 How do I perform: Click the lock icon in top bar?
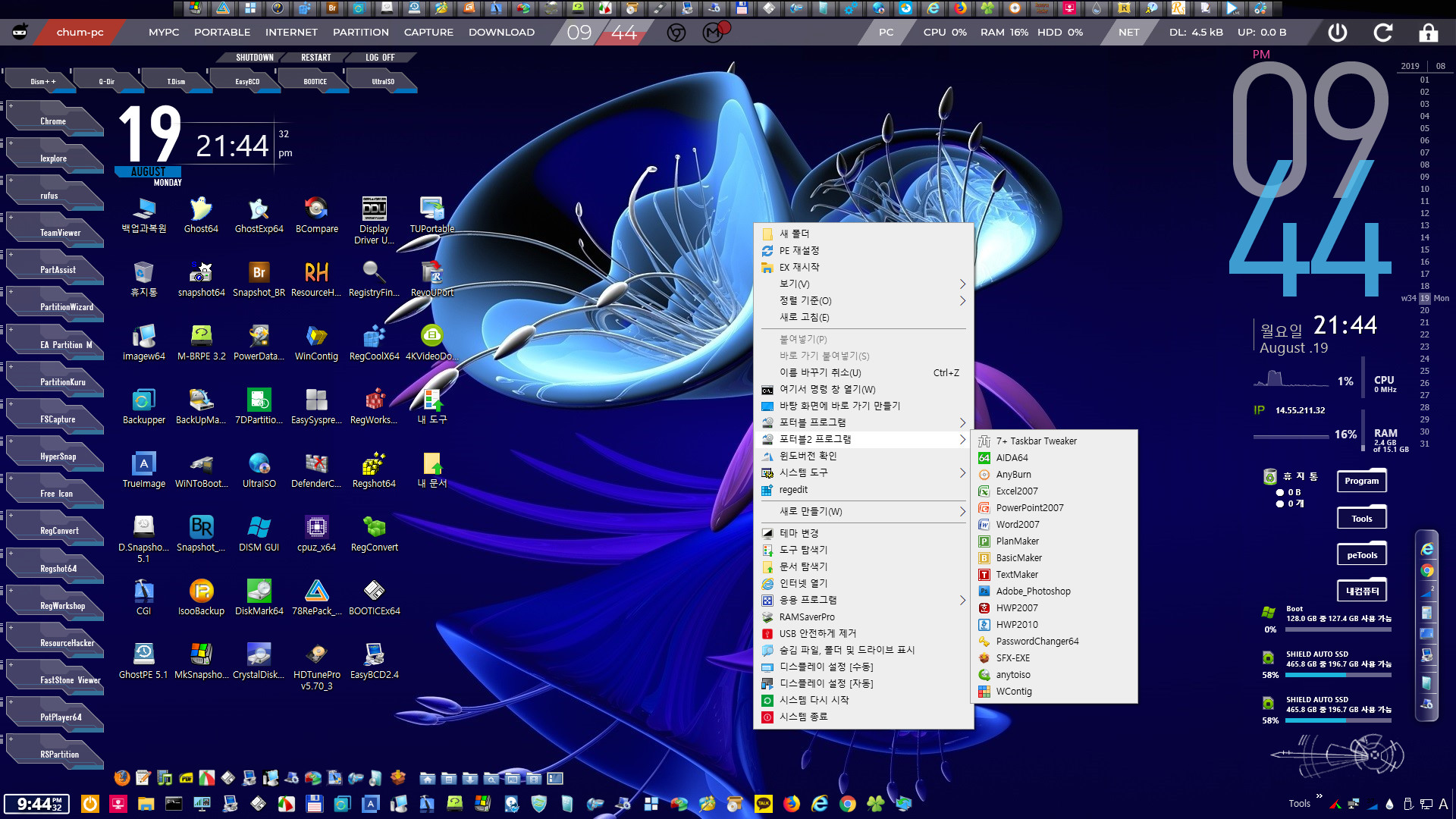[x=1428, y=33]
